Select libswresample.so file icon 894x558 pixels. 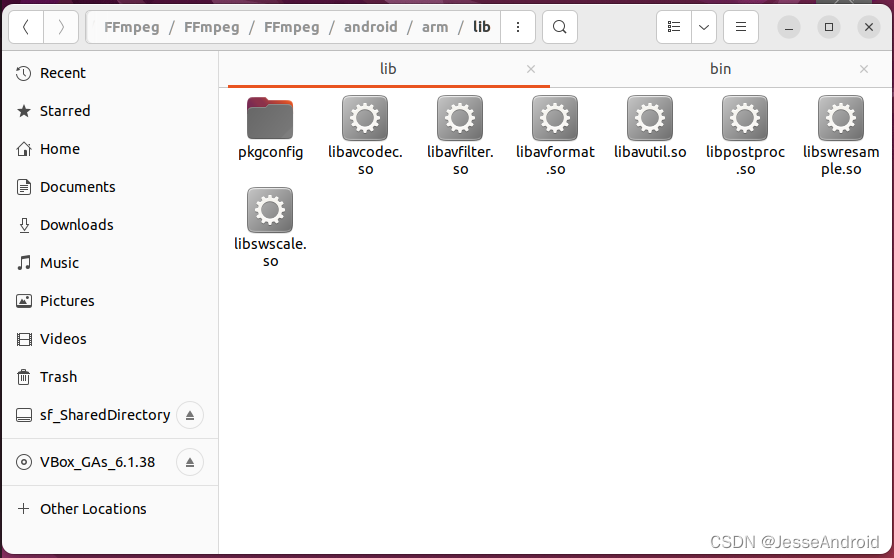point(840,118)
